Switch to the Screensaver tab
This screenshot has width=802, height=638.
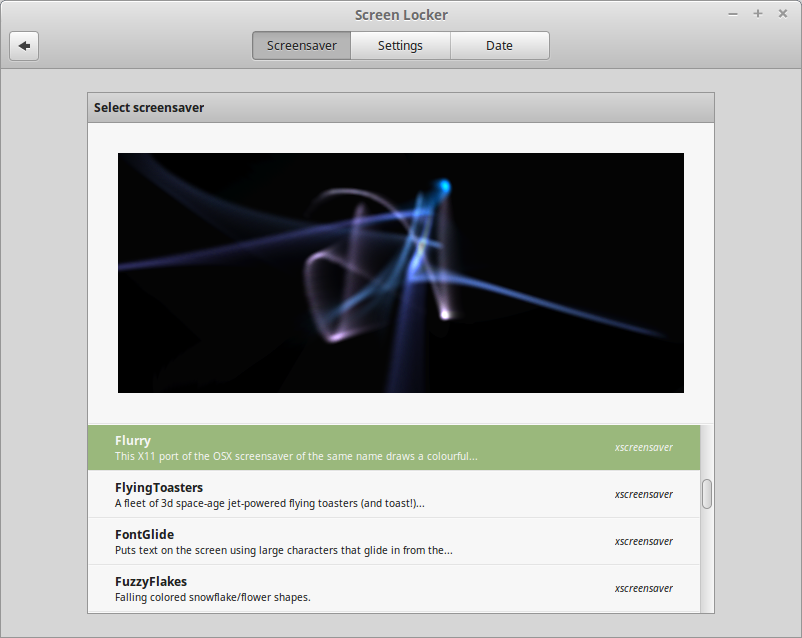click(x=301, y=46)
